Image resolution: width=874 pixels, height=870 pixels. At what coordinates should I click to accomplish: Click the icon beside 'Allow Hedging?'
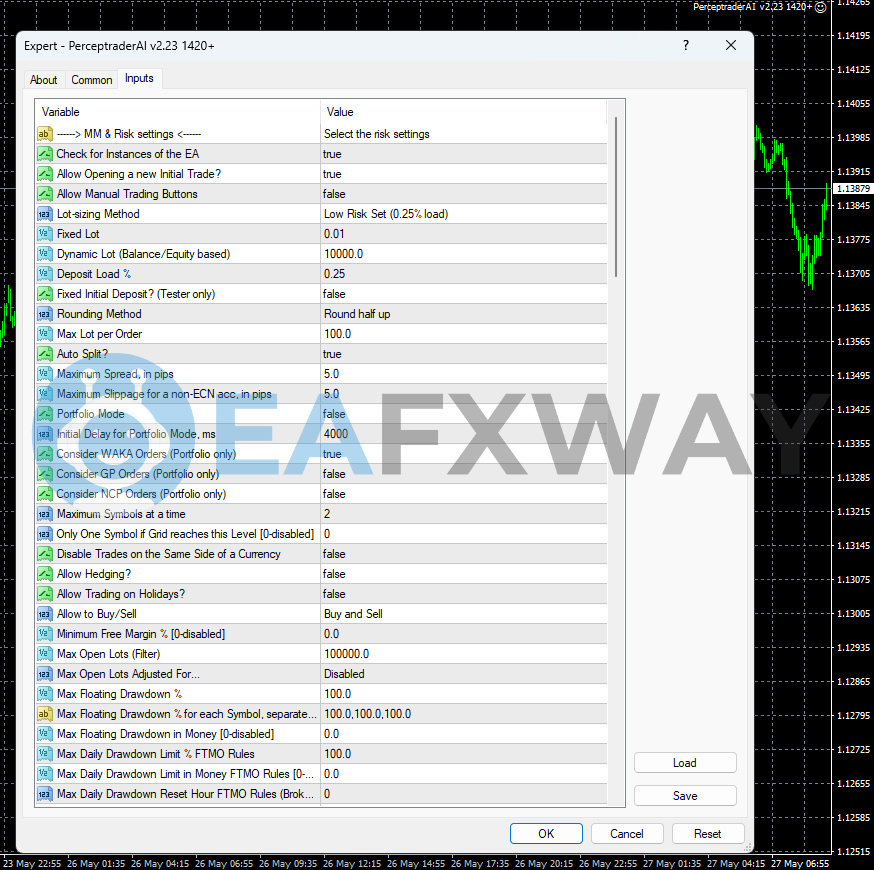[x=45, y=574]
